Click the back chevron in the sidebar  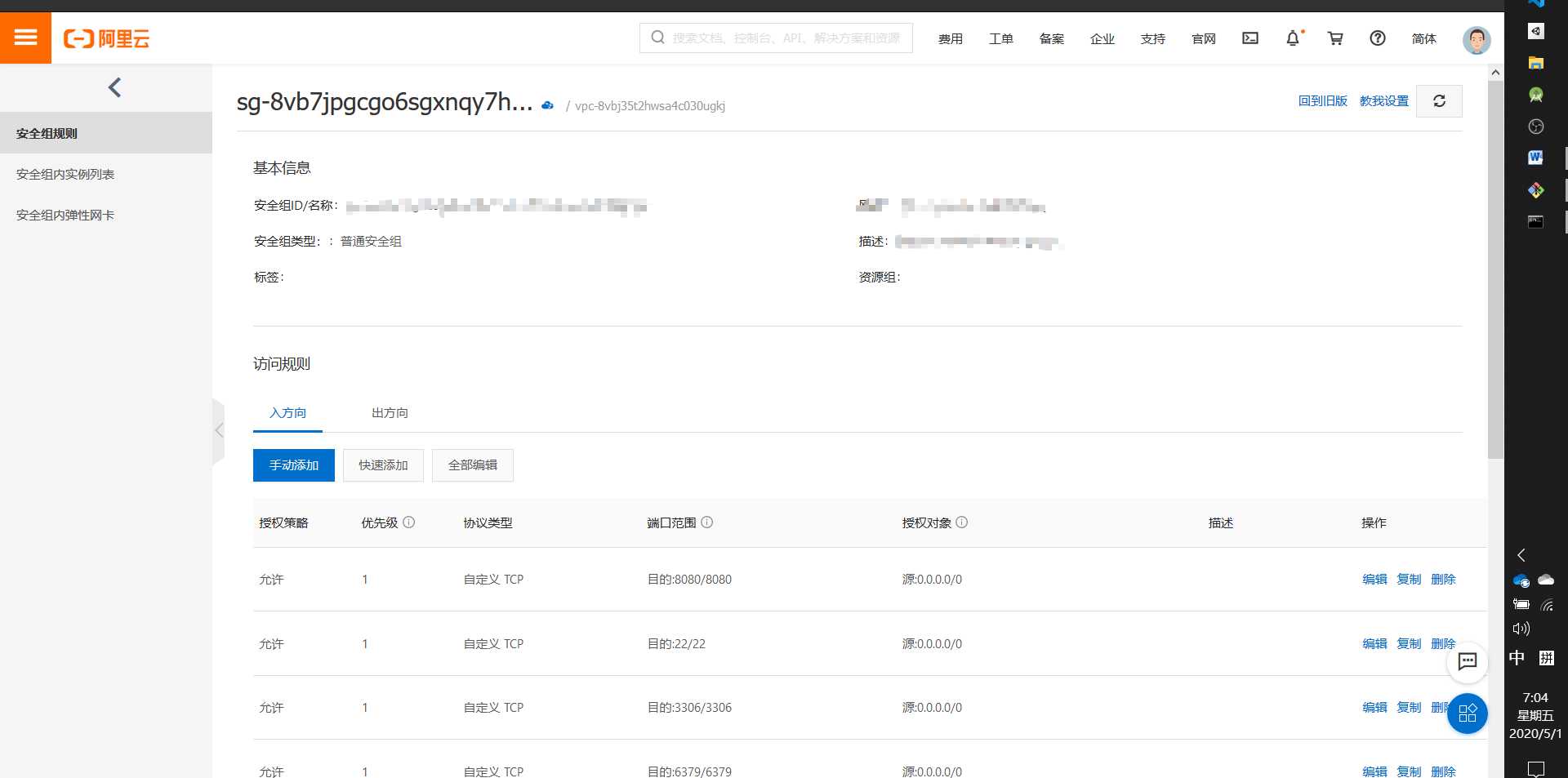coord(114,87)
